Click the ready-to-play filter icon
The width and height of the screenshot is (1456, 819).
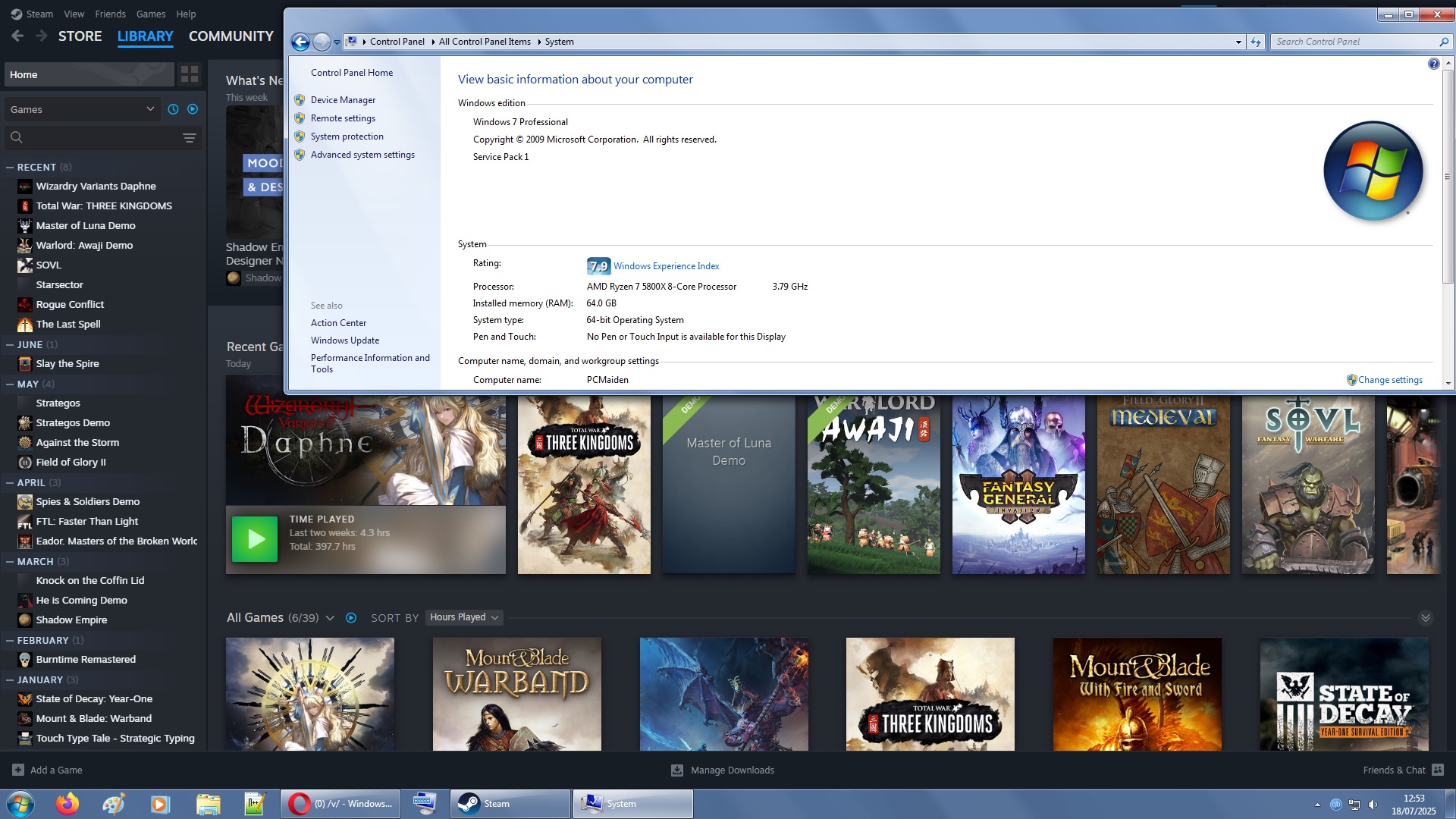(193, 109)
